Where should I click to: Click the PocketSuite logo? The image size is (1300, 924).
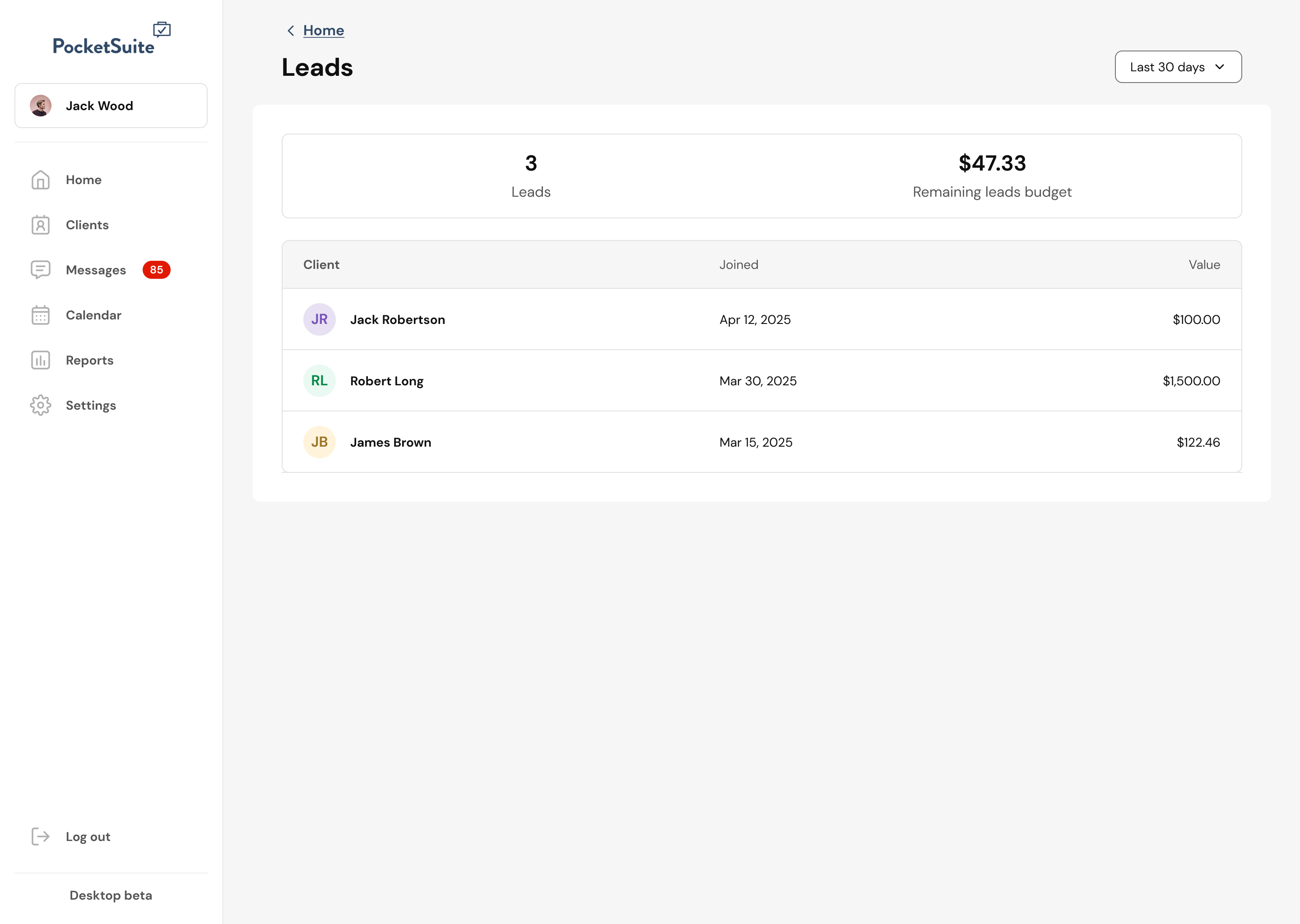(x=111, y=39)
